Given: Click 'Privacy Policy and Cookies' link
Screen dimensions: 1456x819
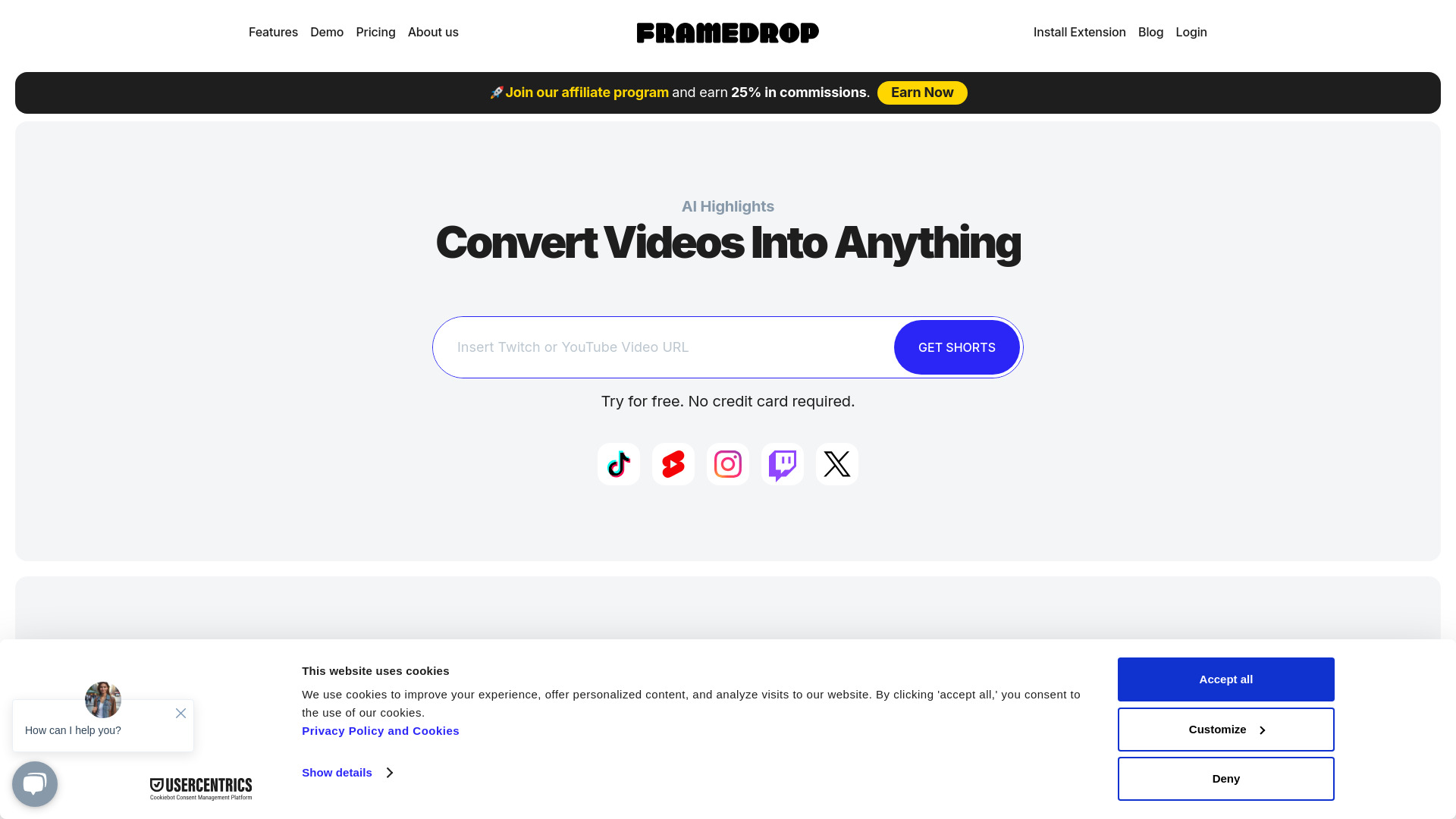Looking at the screenshot, I should (380, 730).
